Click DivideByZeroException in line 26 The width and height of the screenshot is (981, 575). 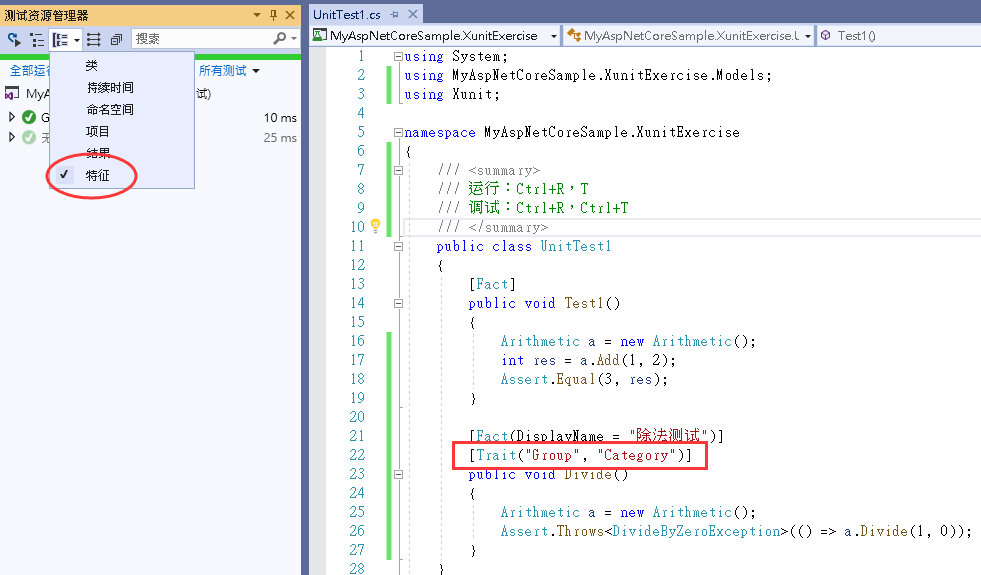697,531
